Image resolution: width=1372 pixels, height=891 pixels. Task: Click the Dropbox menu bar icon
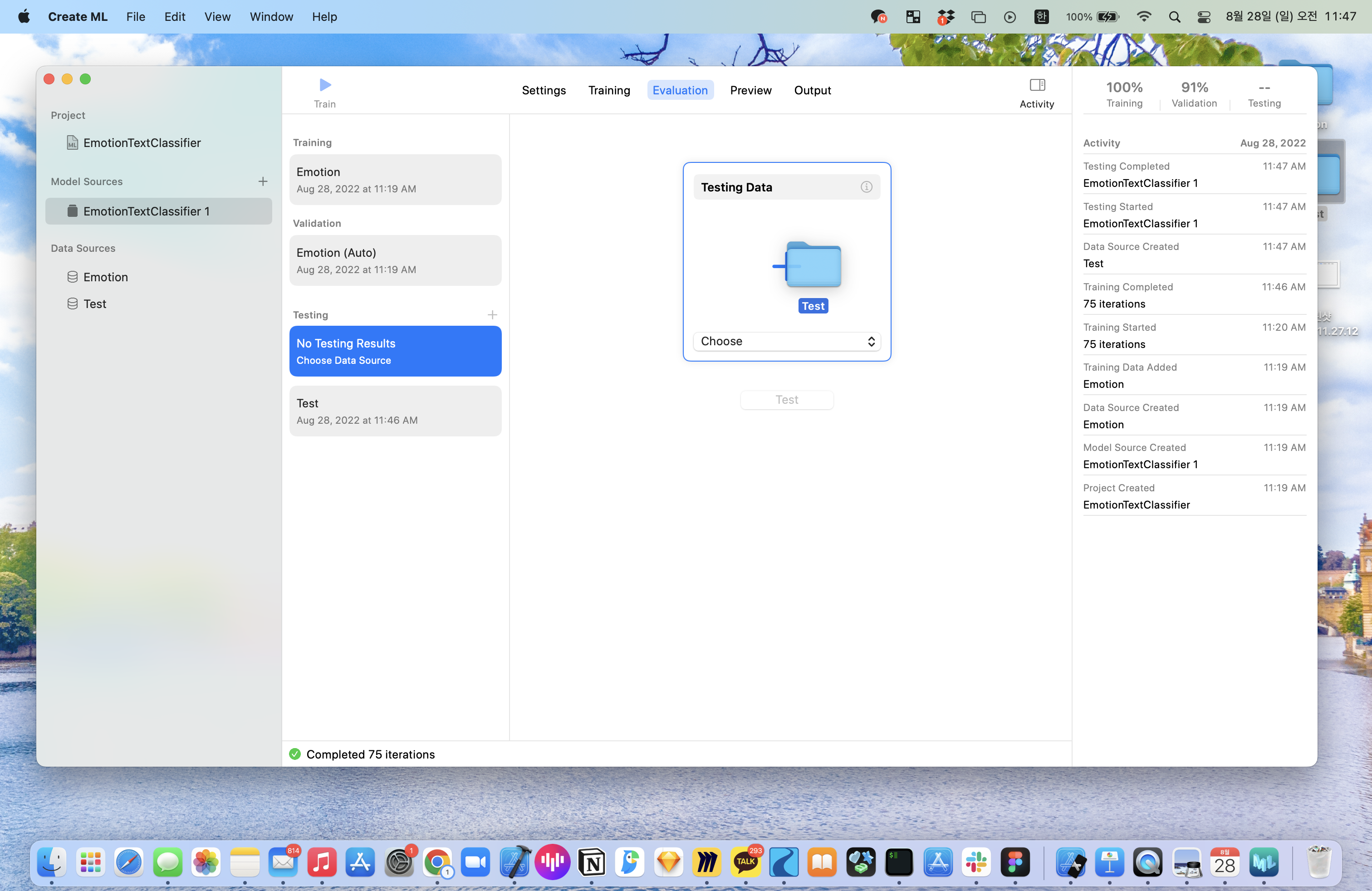(946, 17)
